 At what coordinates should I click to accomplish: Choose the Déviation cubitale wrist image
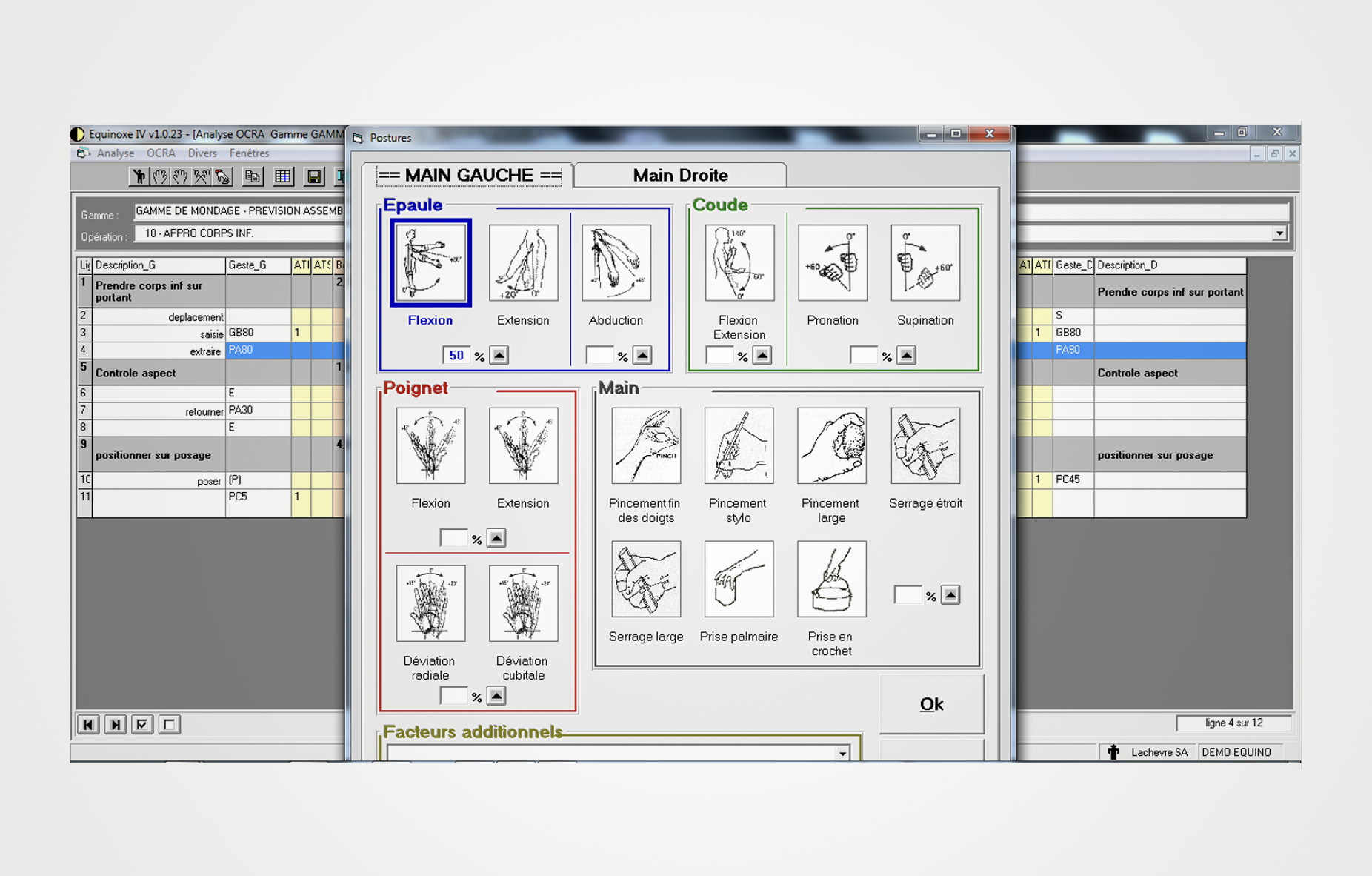pyautogui.click(x=523, y=603)
